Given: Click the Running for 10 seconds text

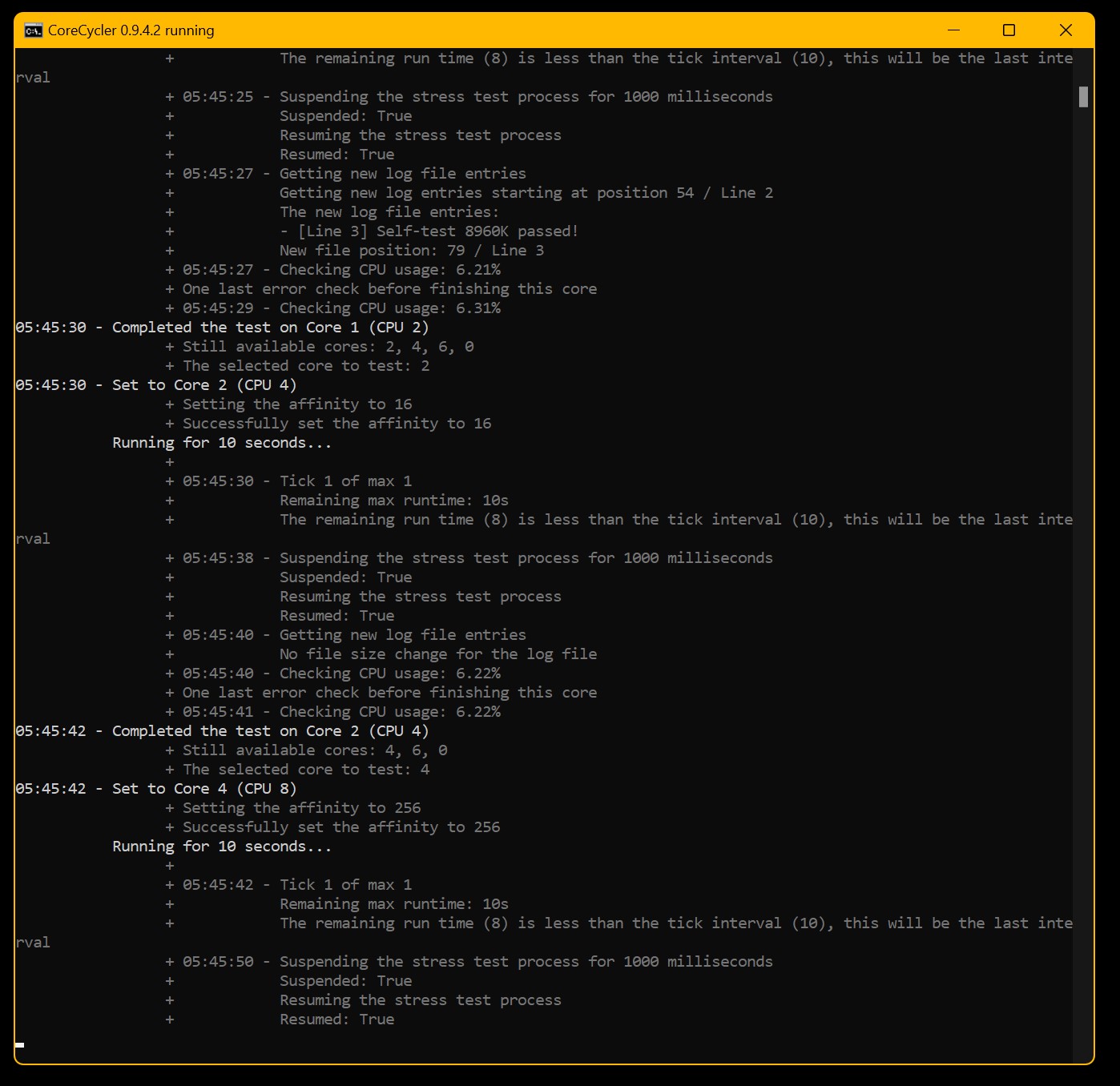Looking at the screenshot, I should 222,846.
